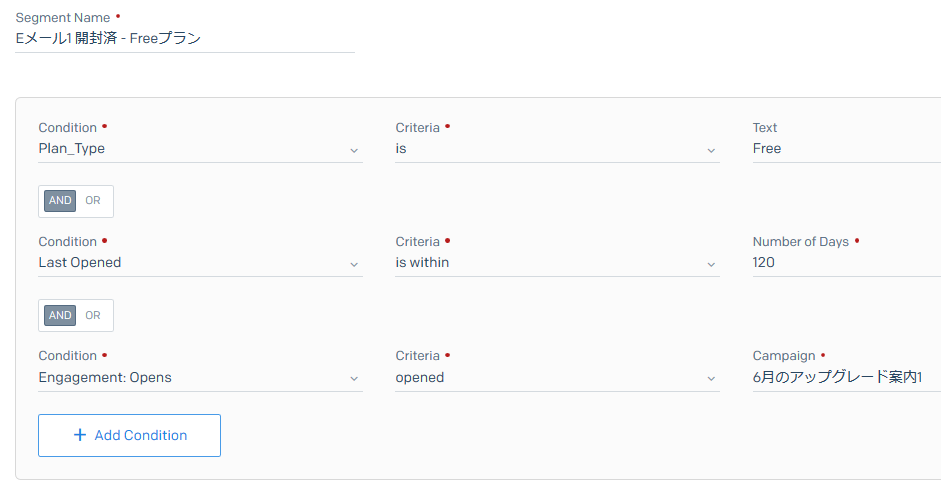Click the Add Condition button
The width and height of the screenshot is (941, 487).
point(130,435)
